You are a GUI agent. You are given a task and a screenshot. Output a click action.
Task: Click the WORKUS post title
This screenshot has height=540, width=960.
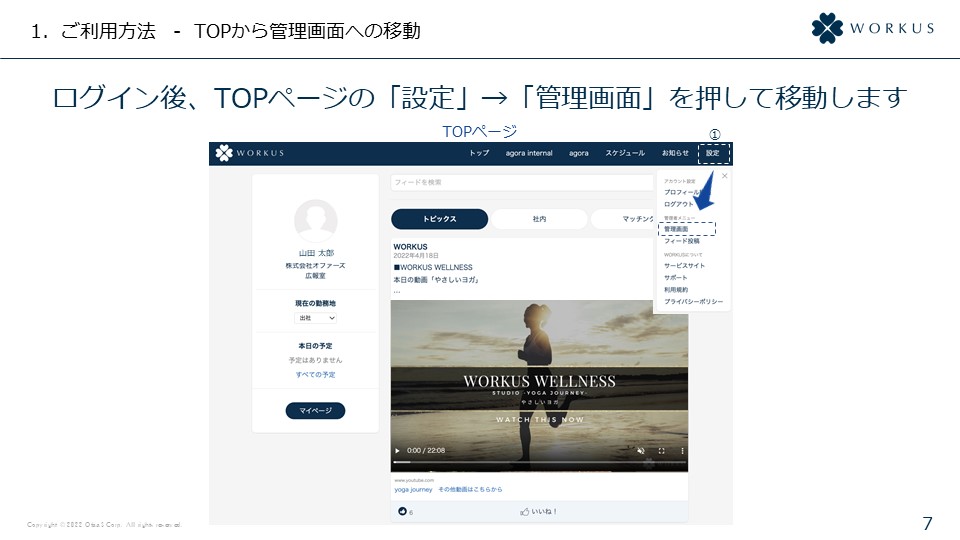click(410, 247)
